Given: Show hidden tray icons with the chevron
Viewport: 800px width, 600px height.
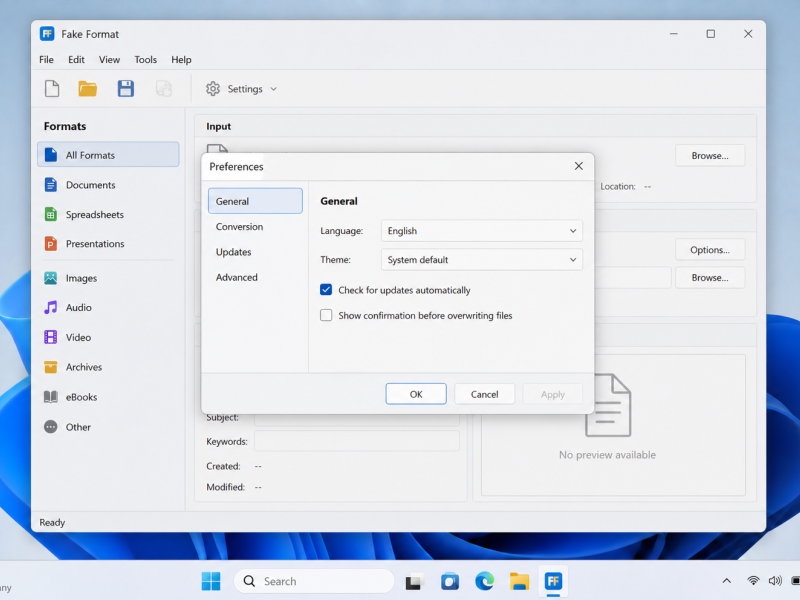Looking at the screenshot, I should 727,581.
